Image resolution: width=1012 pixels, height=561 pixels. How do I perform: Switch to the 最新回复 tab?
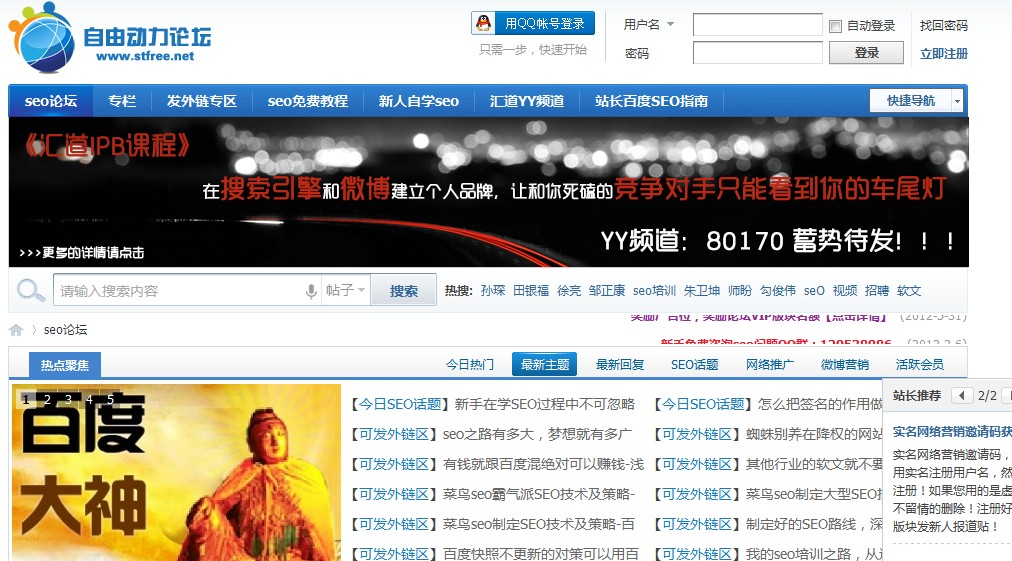620,365
